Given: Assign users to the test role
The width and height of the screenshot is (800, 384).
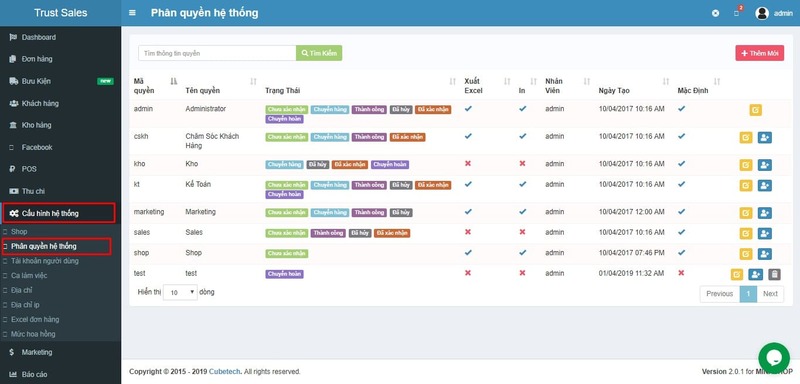Looking at the screenshot, I should 755,274.
